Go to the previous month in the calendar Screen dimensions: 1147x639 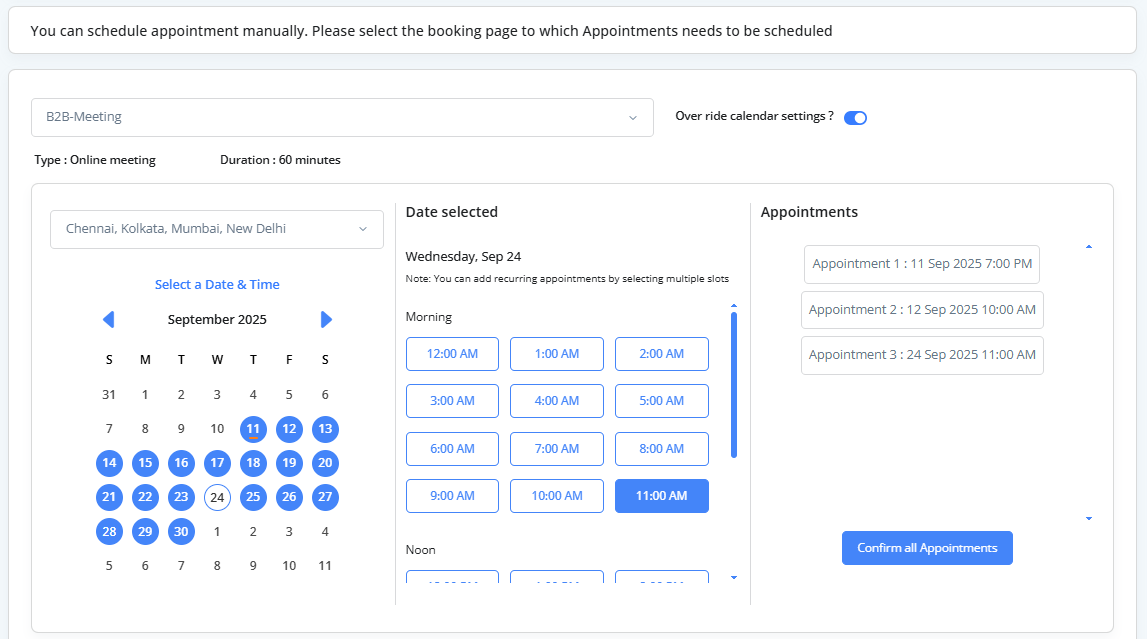(108, 319)
